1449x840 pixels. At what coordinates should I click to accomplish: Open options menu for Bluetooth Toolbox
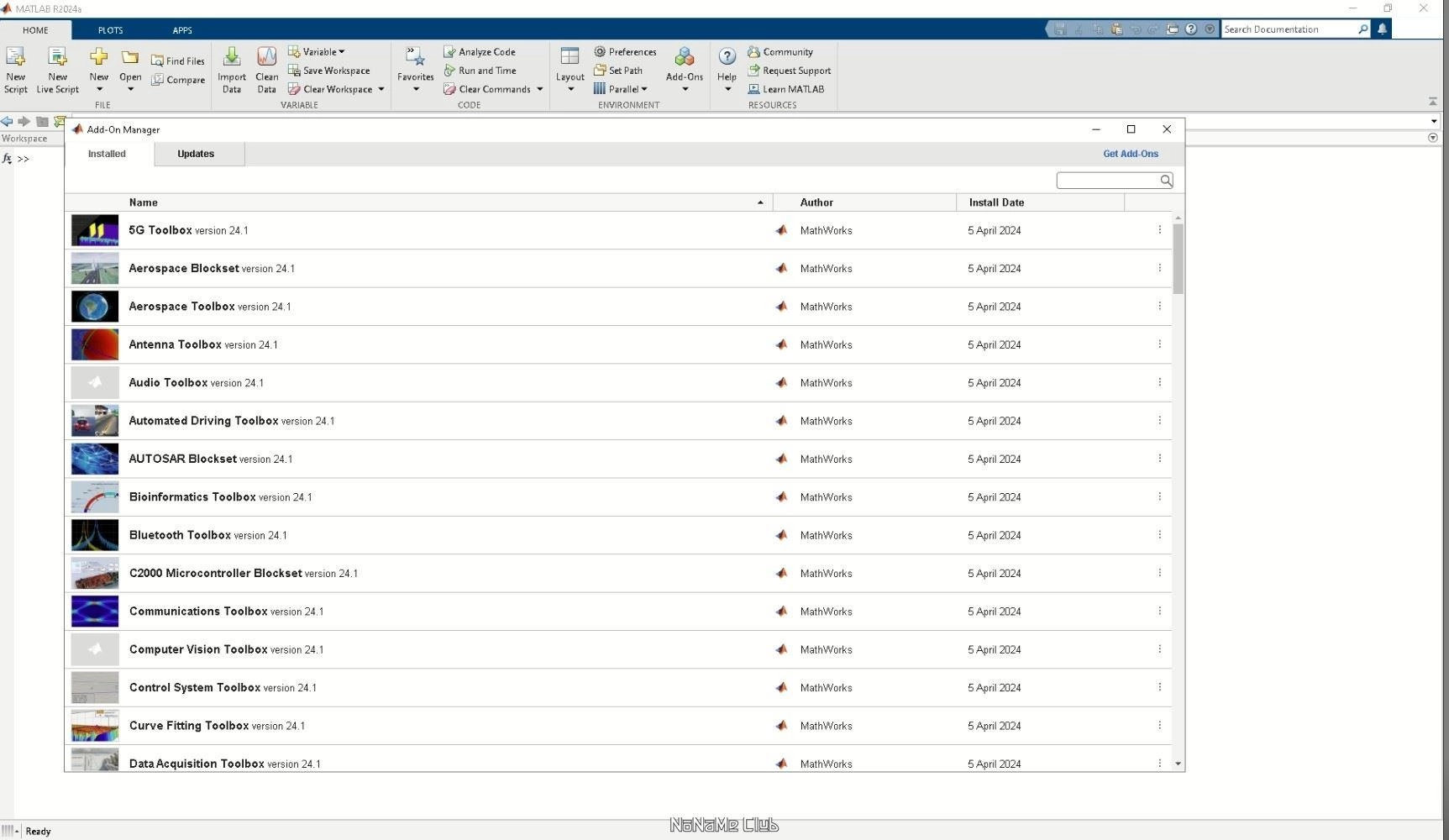pos(1160,535)
